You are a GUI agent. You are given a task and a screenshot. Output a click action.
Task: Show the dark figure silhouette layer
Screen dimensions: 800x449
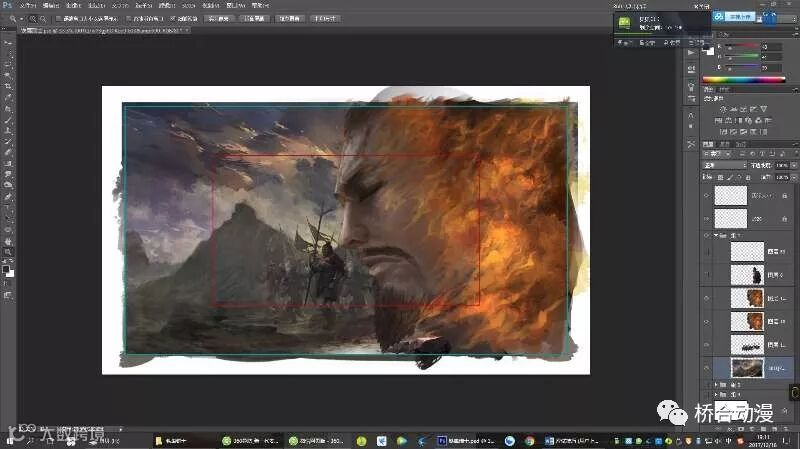(x=707, y=275)
